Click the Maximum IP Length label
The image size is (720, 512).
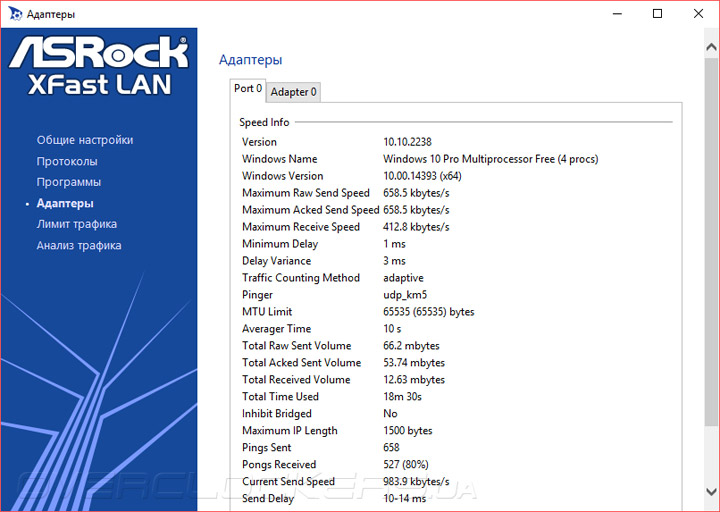click(290, 431)
